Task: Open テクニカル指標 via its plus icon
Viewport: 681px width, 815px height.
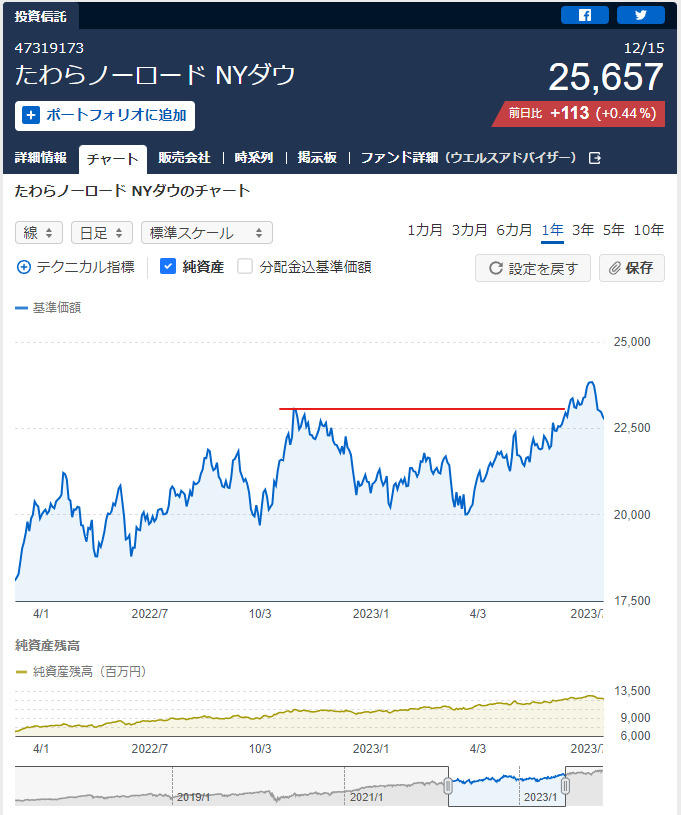Action: point(24,267)
